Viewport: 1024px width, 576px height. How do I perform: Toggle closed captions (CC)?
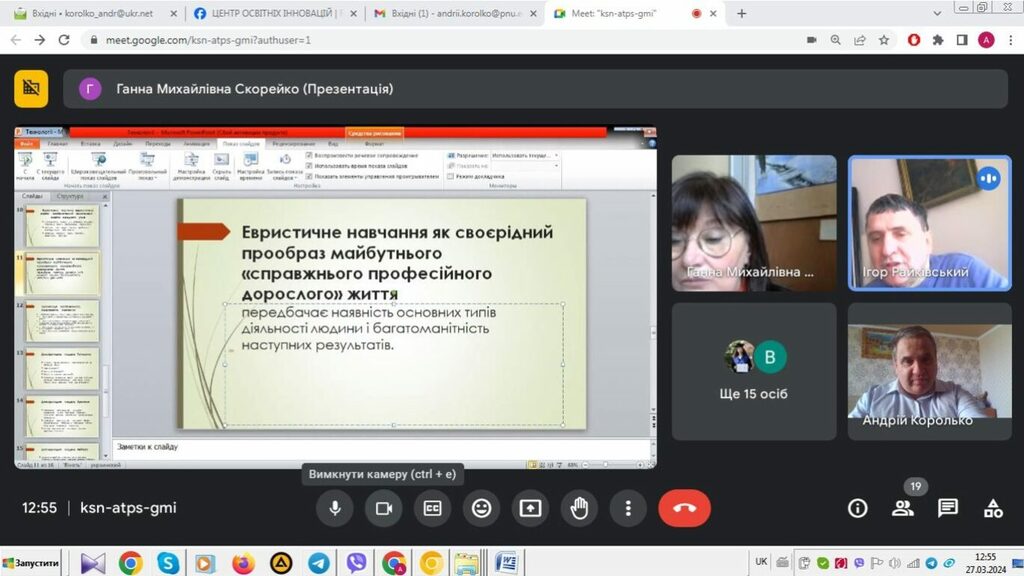coord(432,508)
